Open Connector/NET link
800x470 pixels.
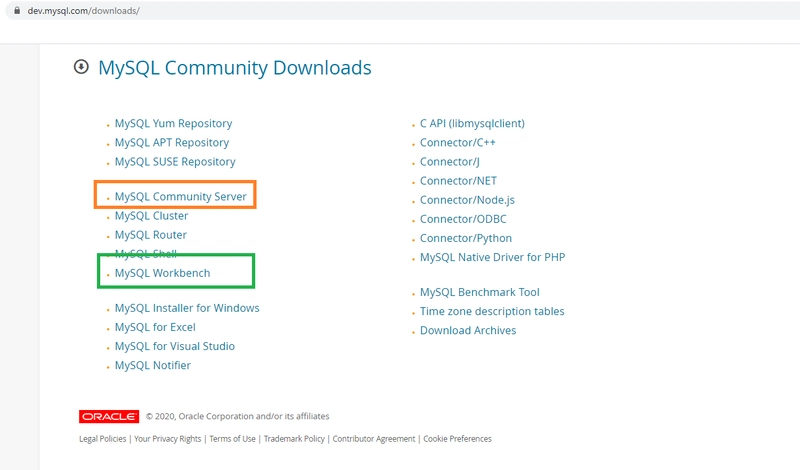point(458,181)
